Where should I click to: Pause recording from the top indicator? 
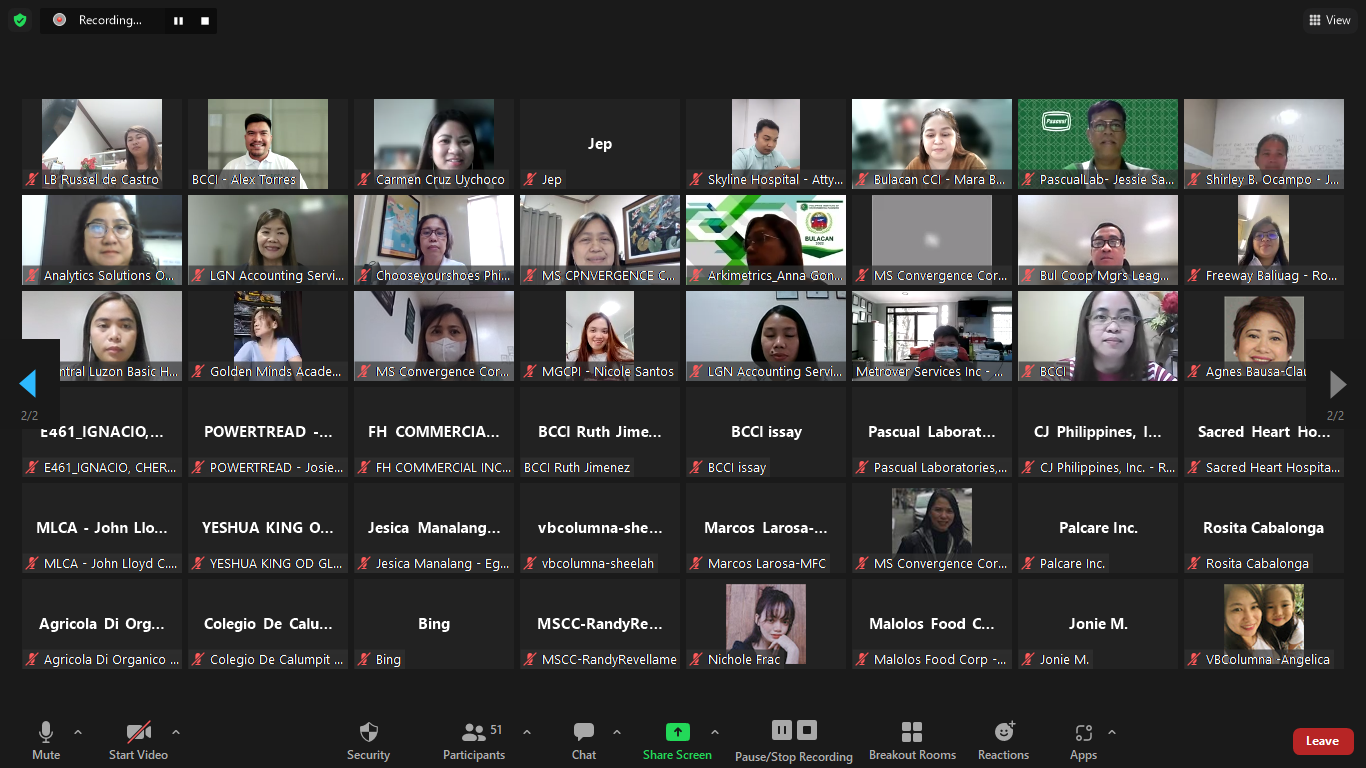(178, 20)
